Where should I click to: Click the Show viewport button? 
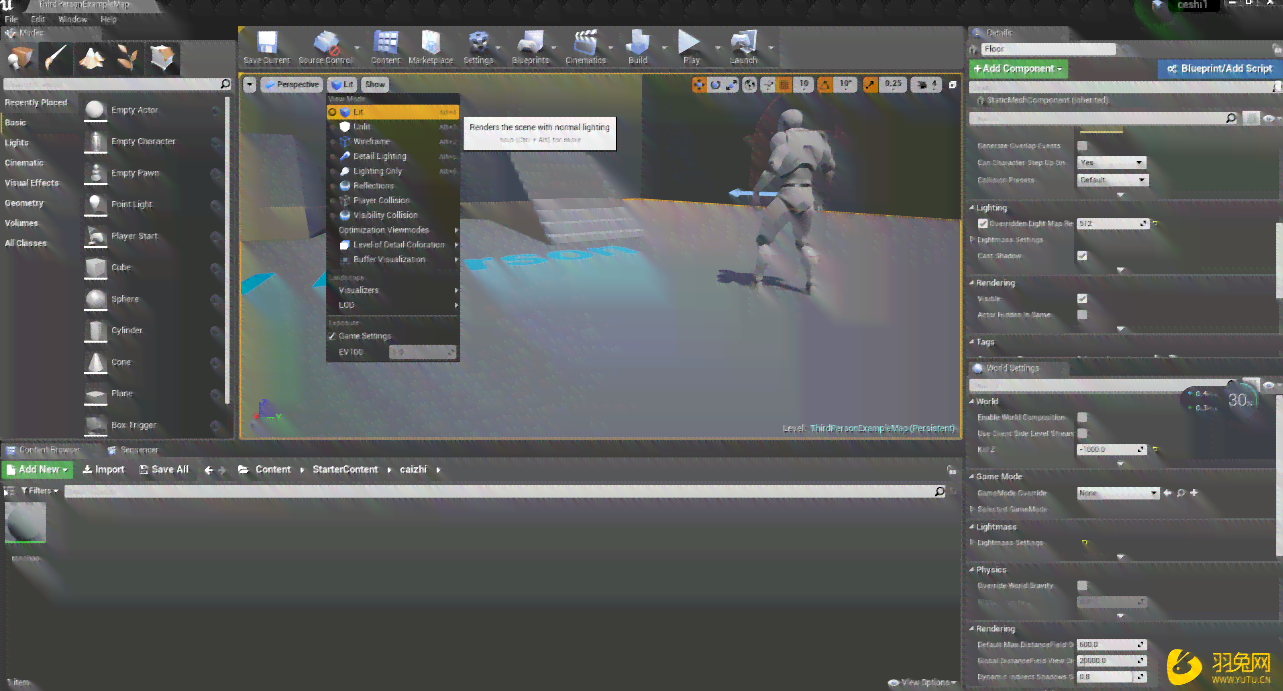pyautogui.click(x=375, y=85)
